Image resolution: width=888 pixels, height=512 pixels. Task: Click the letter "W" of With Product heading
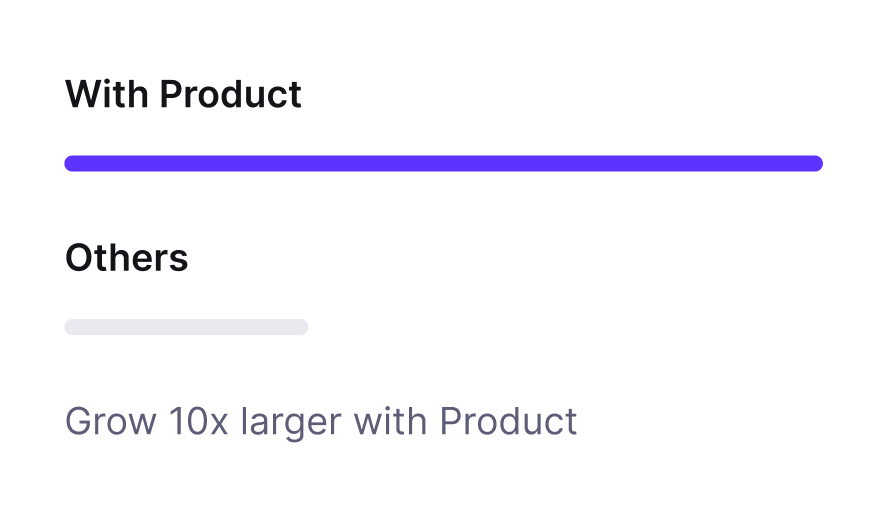(83, 95)
